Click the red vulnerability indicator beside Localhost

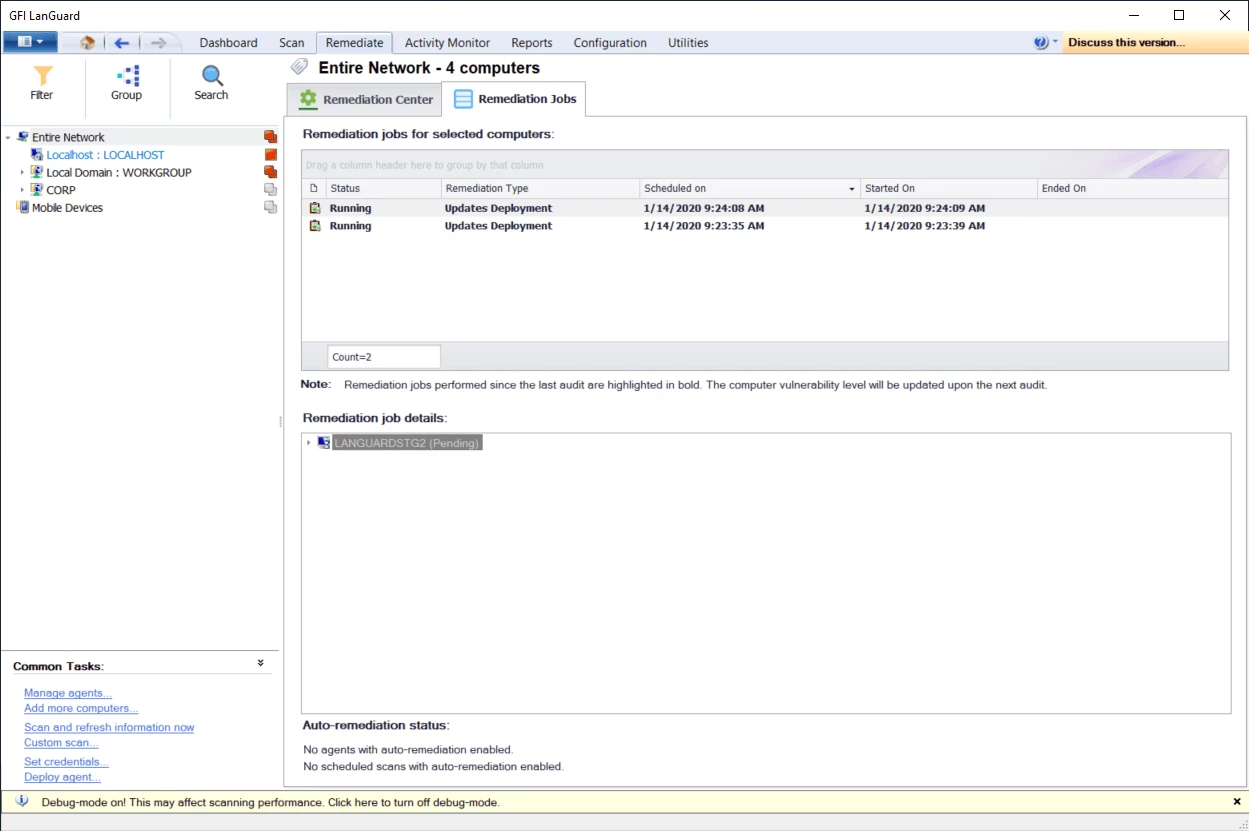[270, 154]
